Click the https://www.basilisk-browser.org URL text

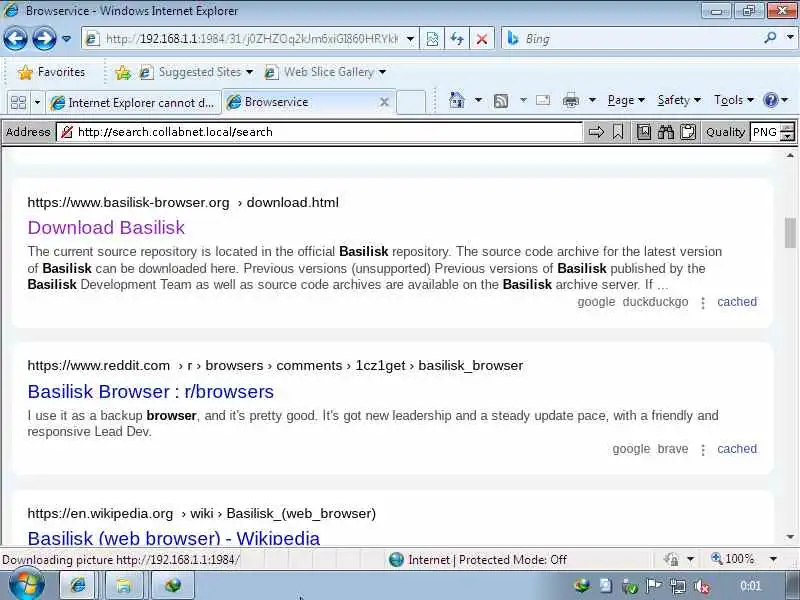tap(129, 203)
